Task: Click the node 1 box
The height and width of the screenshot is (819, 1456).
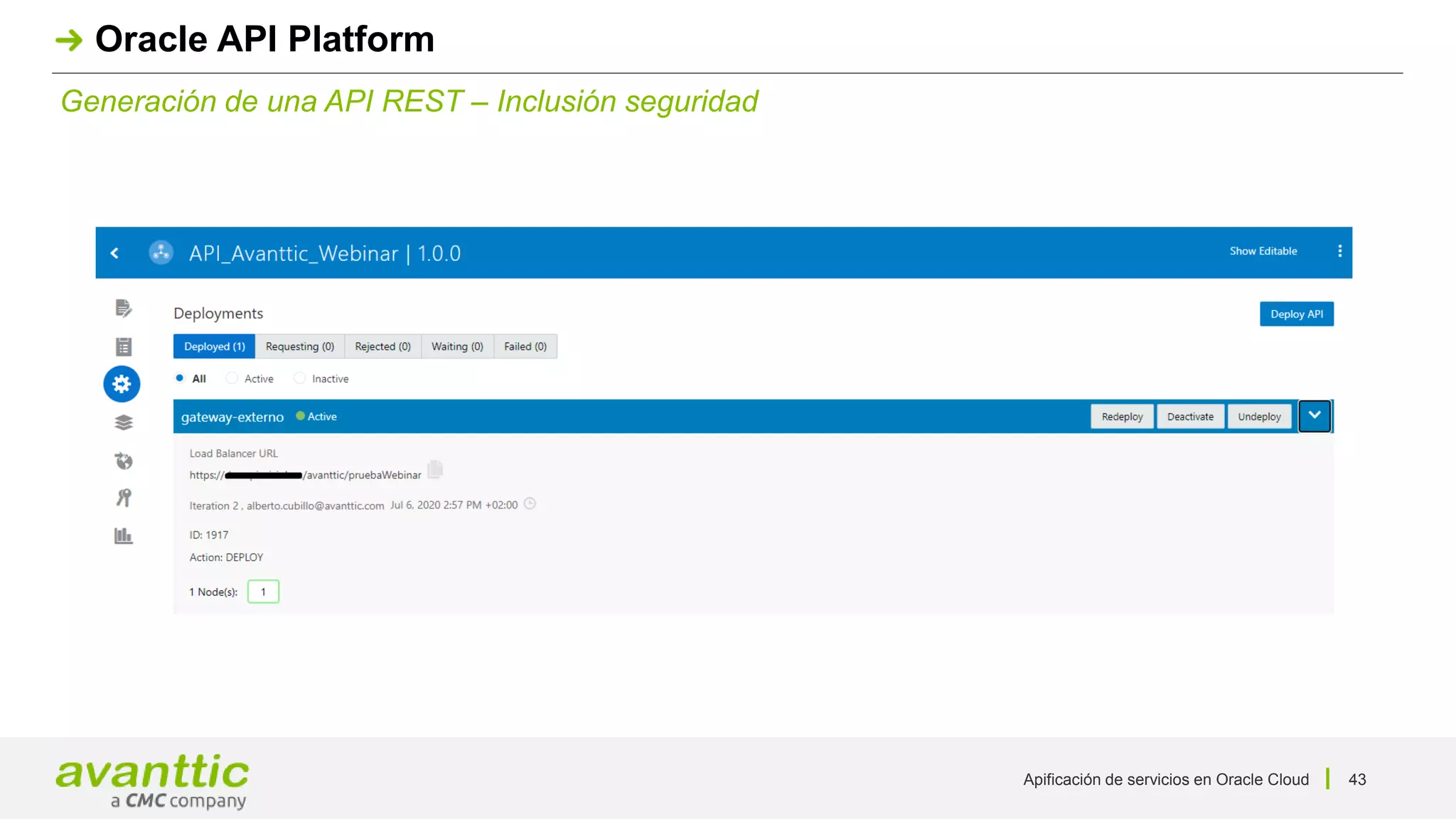Action: pos(263,591)
